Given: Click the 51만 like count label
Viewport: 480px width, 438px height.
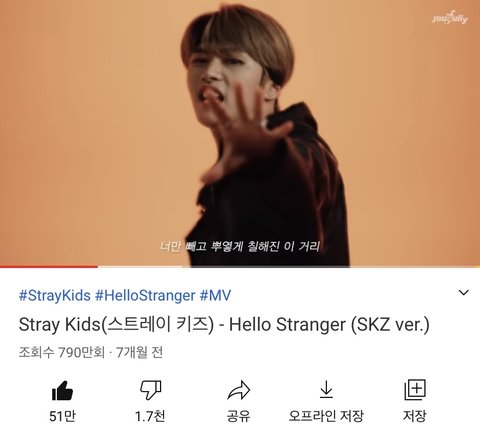Looking at the screenshot, I should coord(62,416).
